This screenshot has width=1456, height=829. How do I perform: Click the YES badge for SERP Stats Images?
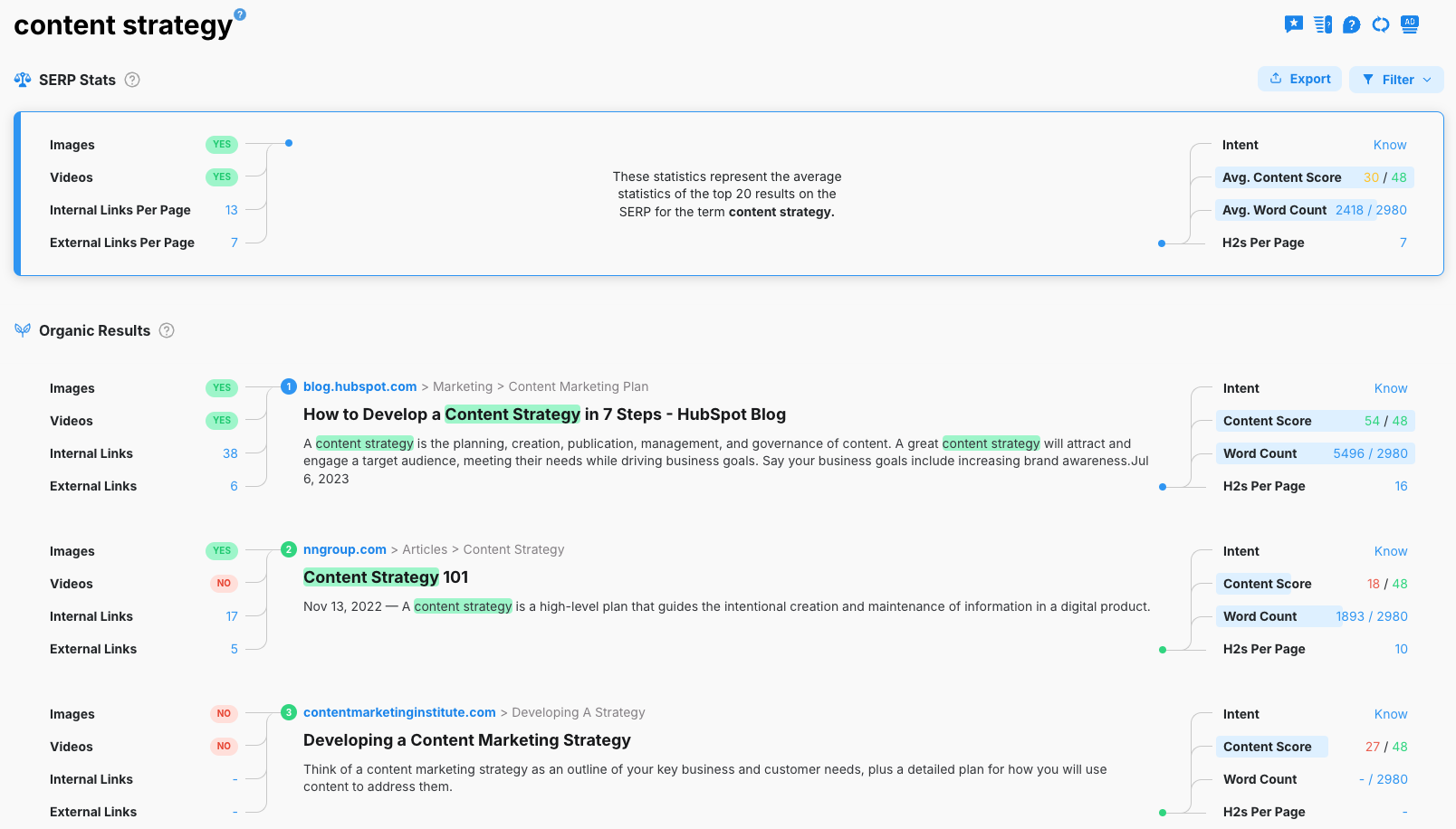(222, 145)
